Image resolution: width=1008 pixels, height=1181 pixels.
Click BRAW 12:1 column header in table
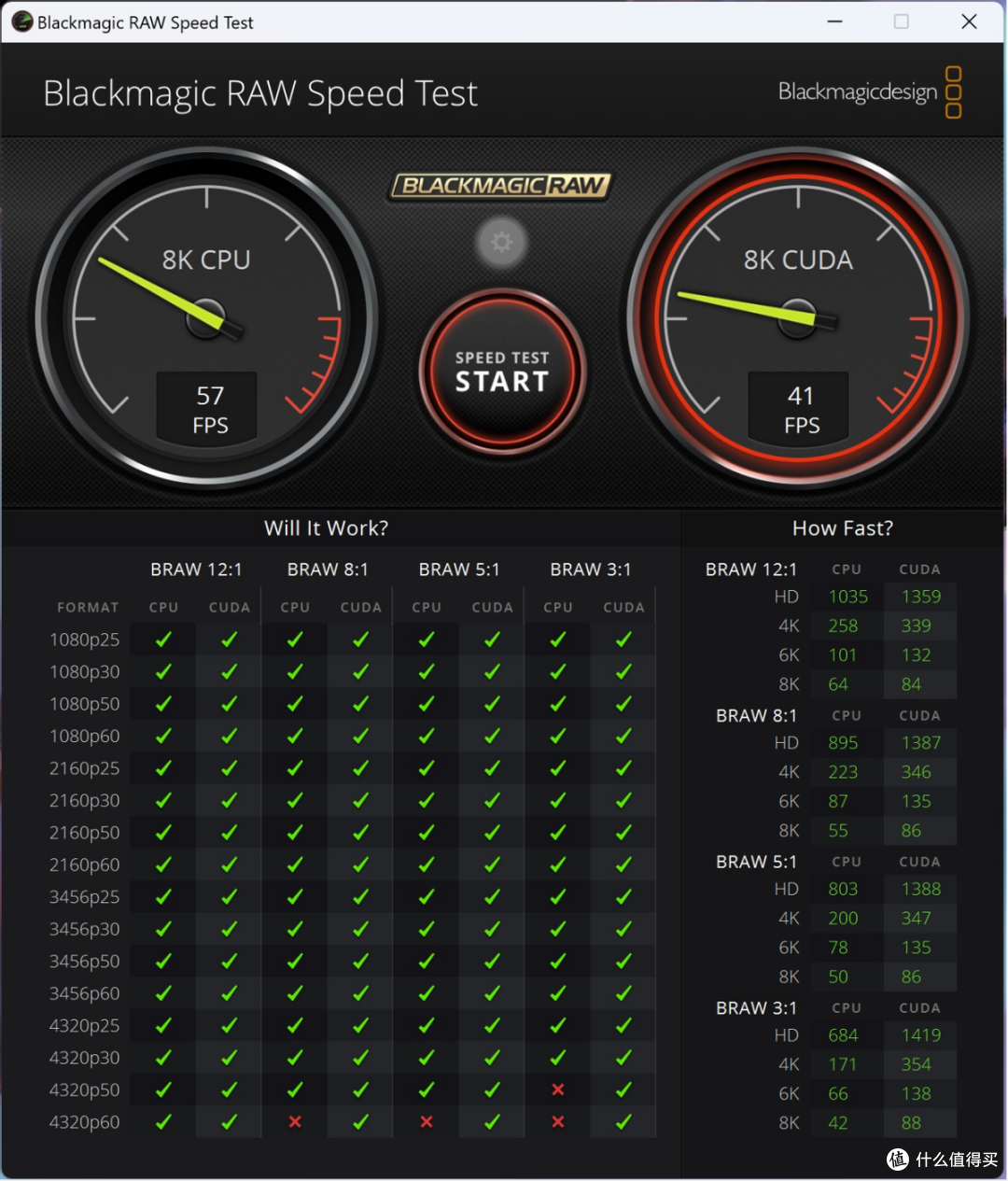point(196,569)
